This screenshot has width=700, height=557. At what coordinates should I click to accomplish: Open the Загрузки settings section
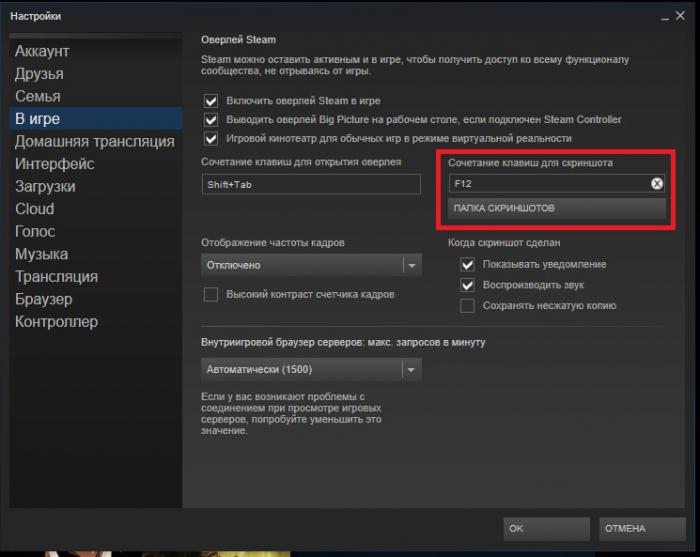coord(96,186)
